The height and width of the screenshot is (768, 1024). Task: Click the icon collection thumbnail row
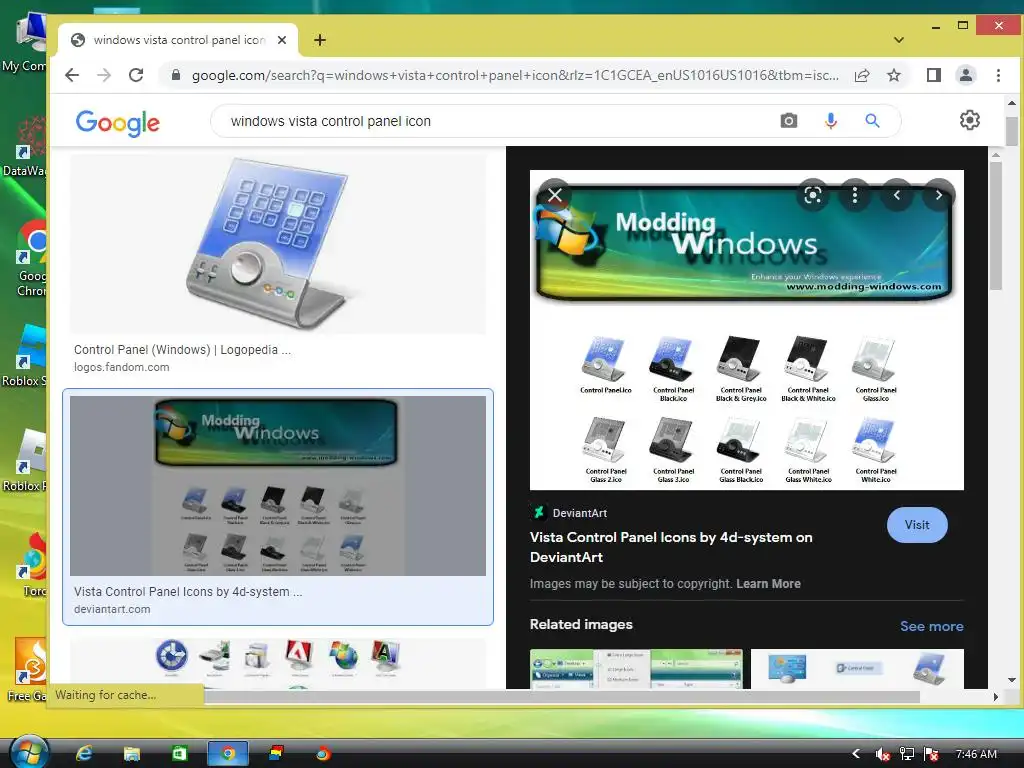278,664
